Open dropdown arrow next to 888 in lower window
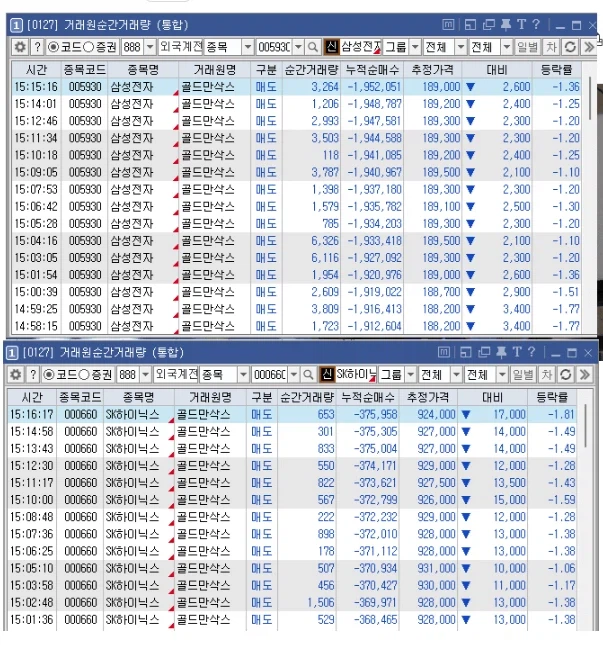This screenshot has height=645, width=603. [x=146, y=374]
